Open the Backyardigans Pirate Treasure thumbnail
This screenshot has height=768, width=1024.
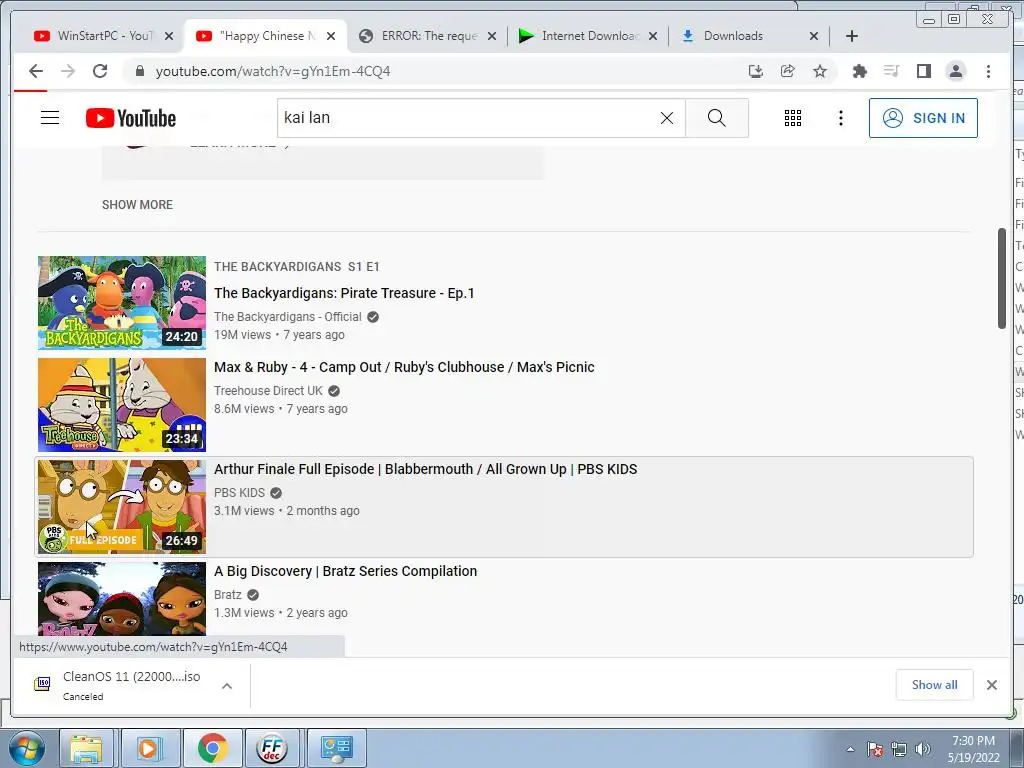(121, 303)
